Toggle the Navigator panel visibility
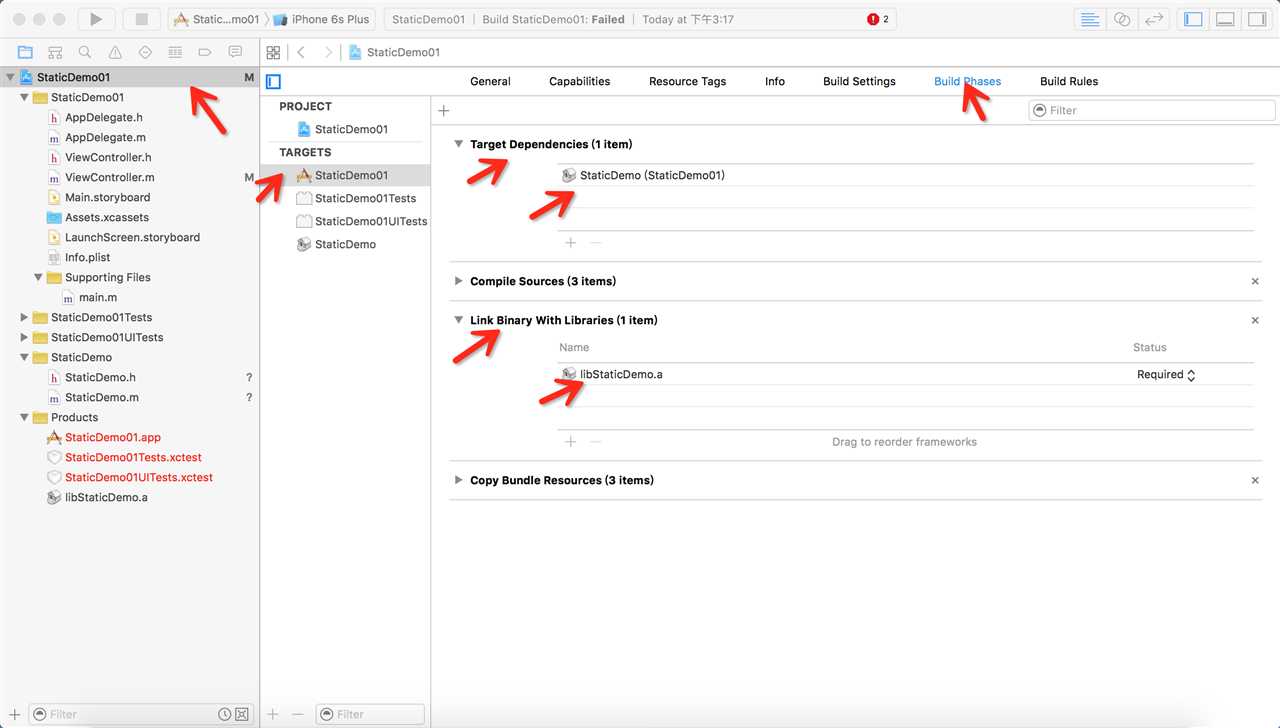The image size is (1280, 728). (1192, 19)
